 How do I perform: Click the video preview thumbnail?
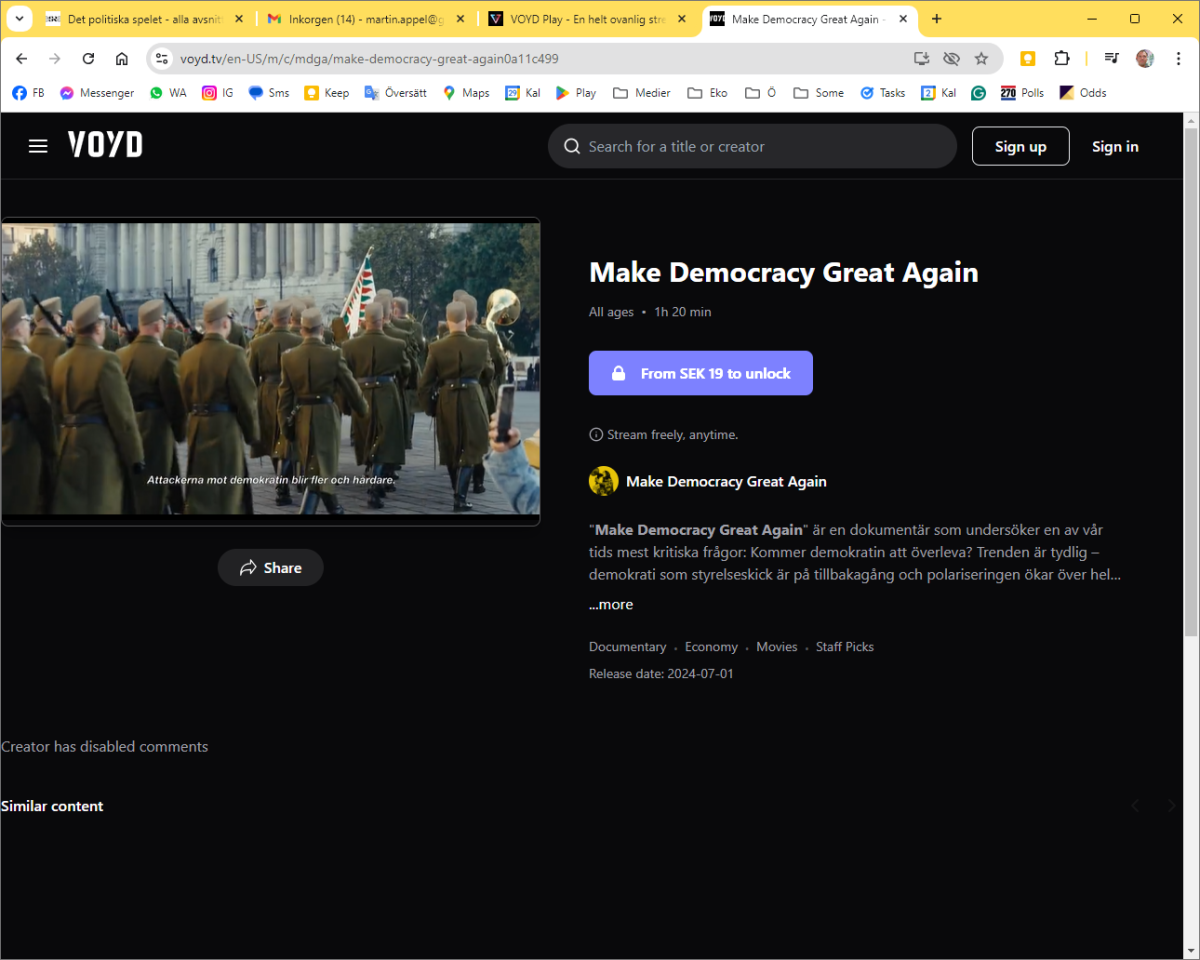tap(270, 370)
